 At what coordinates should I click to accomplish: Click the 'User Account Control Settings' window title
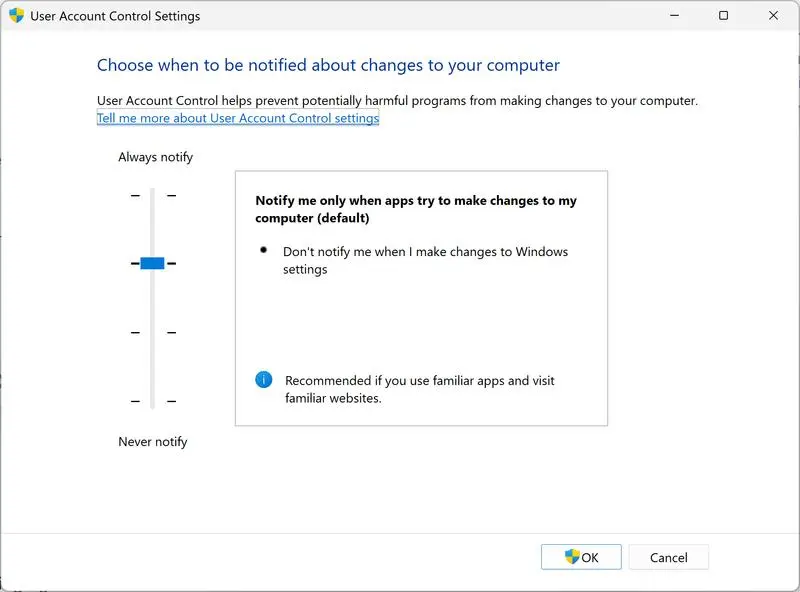tap(115, 16)
